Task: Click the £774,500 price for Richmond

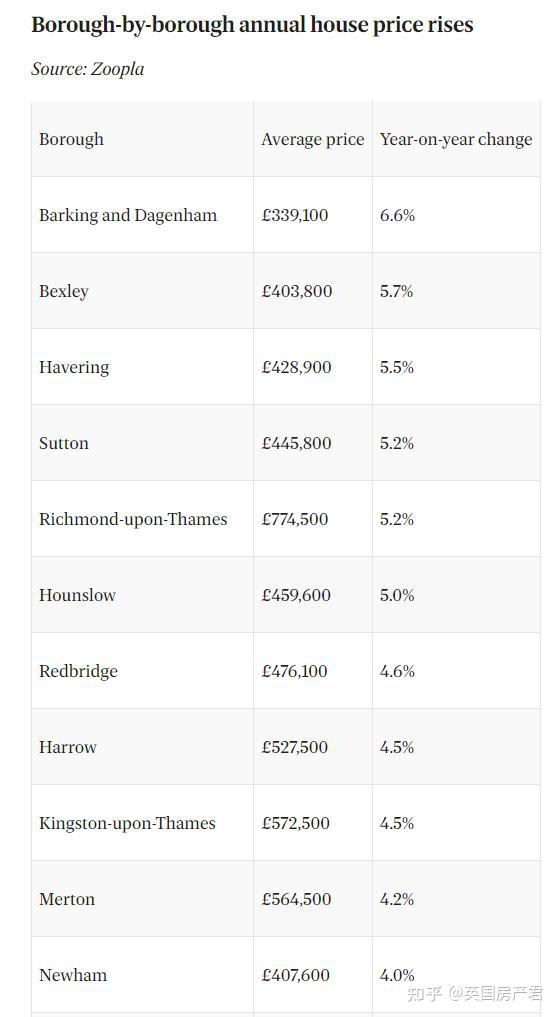Action: (x=295, y=519)
